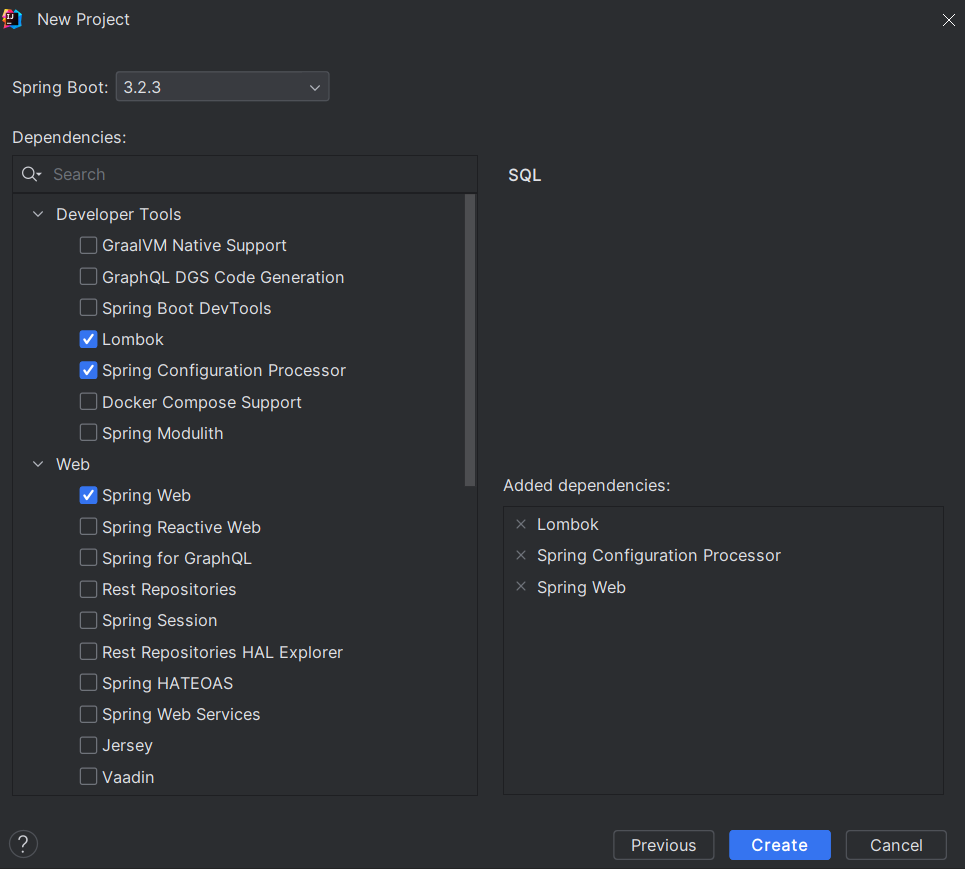Enable Rest Repositories HAL Explorer
The width and height of the screenshot is (965, 869).
pyautogui.click(x=89, y=652)
